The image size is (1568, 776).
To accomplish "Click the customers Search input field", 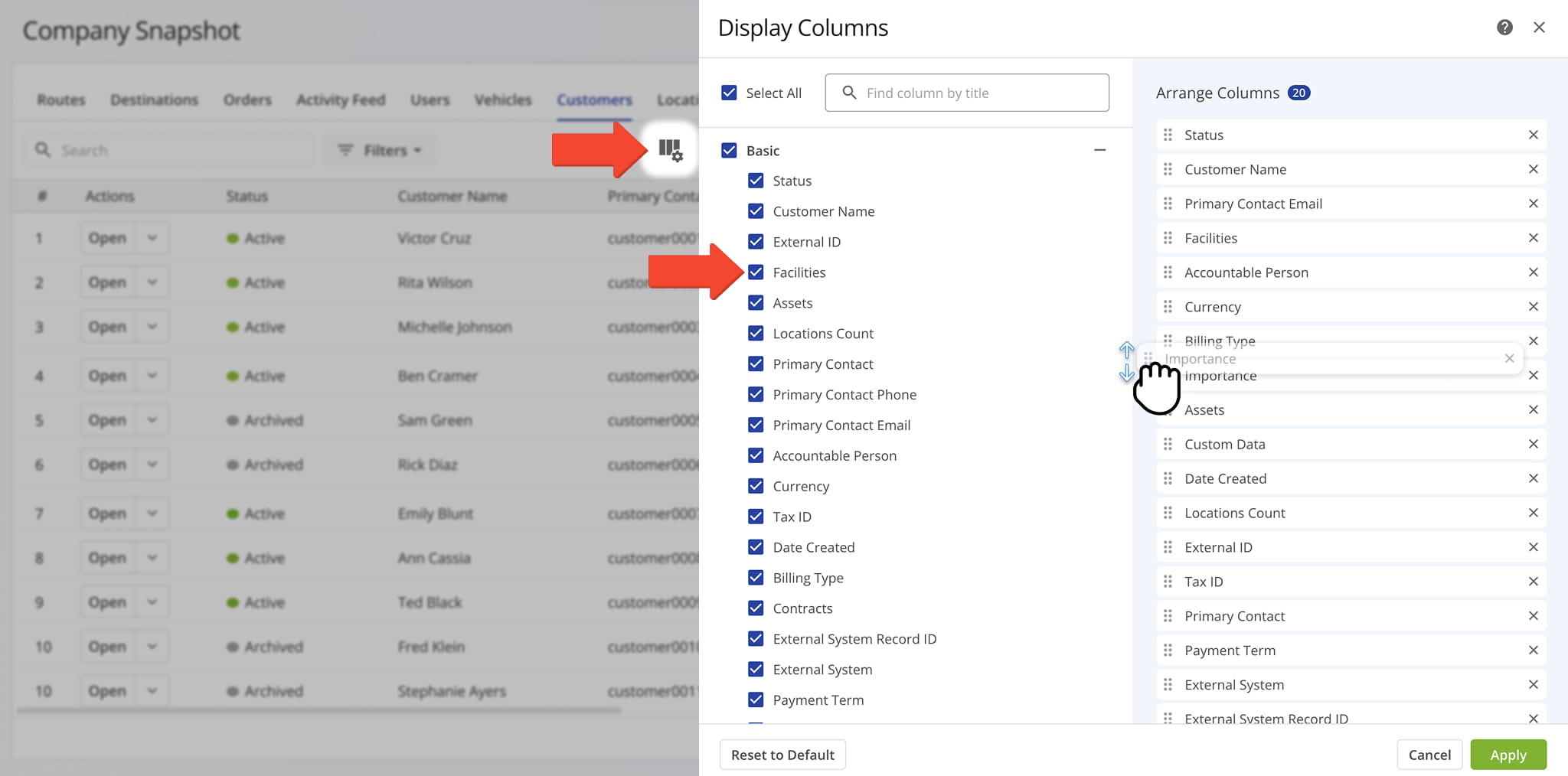I will [170, 150].
